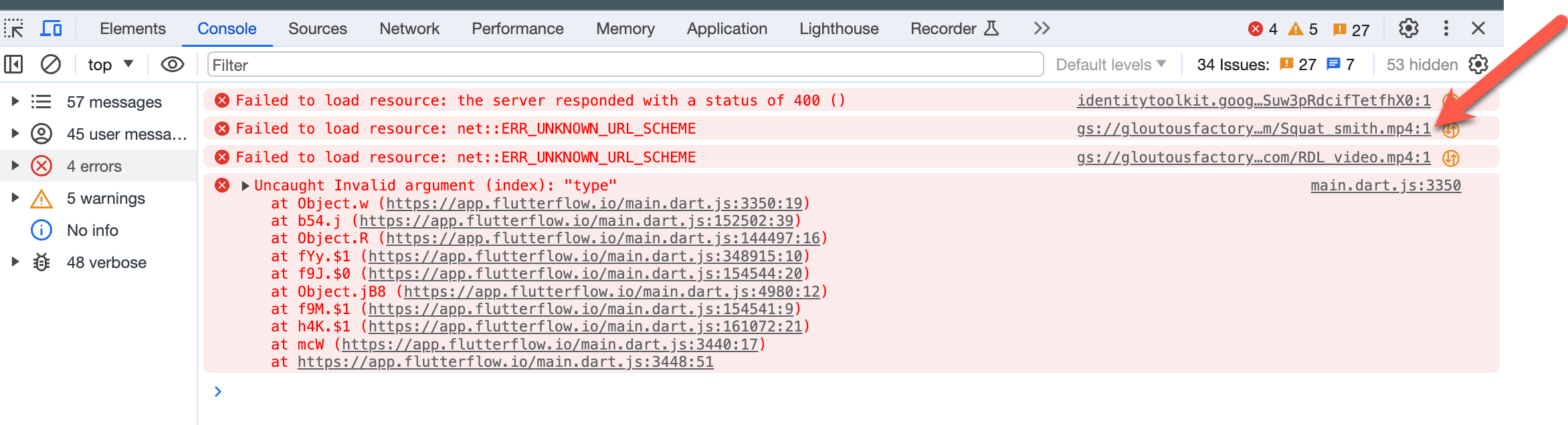
Task: Click the red error count badge showing 4
Action: 1263,29
